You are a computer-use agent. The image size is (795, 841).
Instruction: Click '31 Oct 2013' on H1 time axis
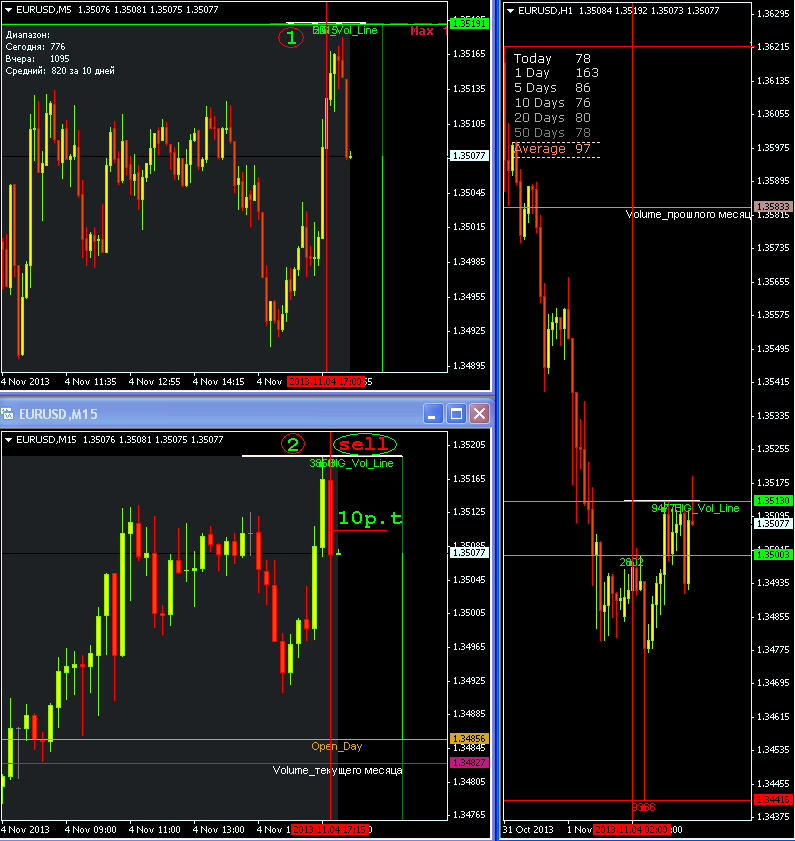click(x=528, y=830)
